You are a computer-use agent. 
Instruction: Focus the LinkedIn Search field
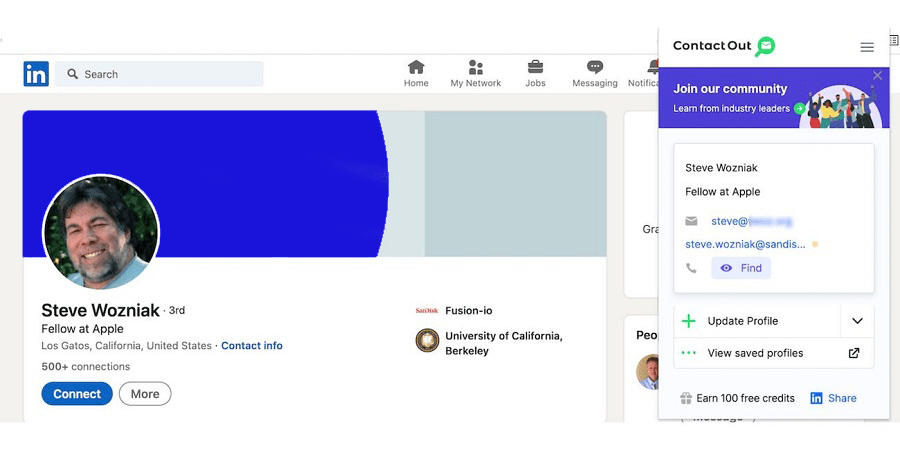click(160, 74)
